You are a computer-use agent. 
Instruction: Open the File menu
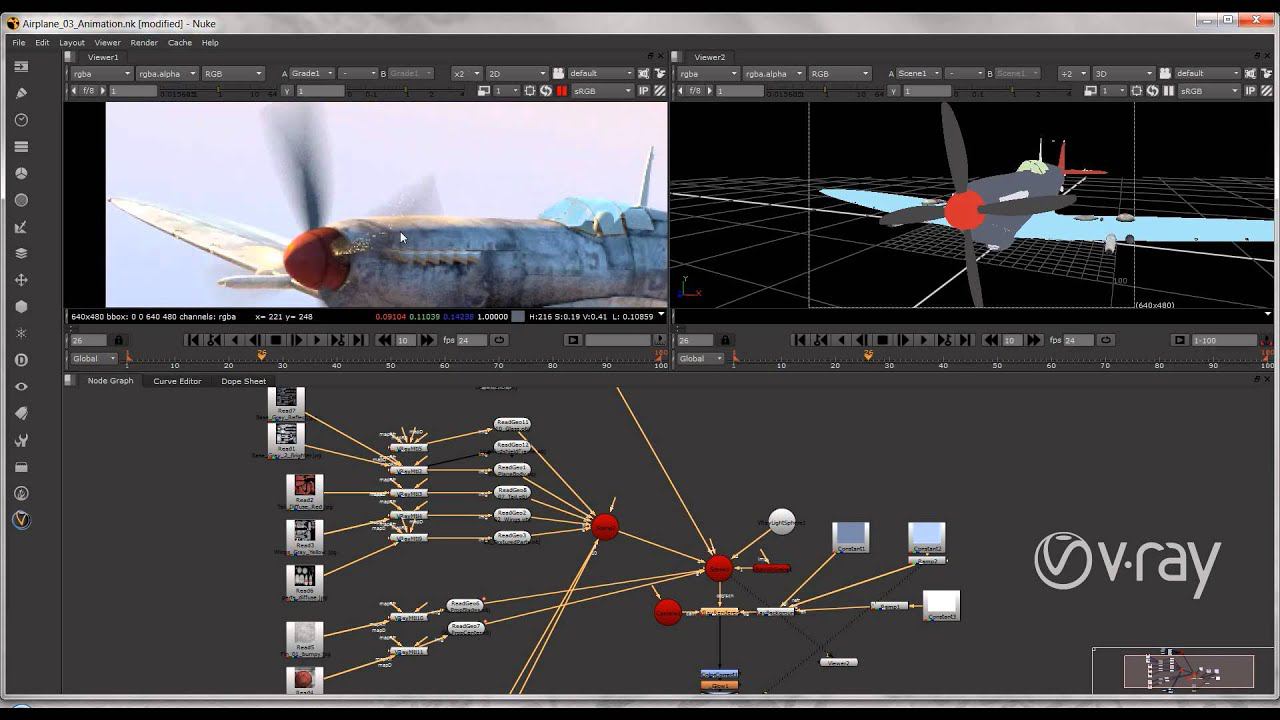pyautogui.click(x=19, y=43)
